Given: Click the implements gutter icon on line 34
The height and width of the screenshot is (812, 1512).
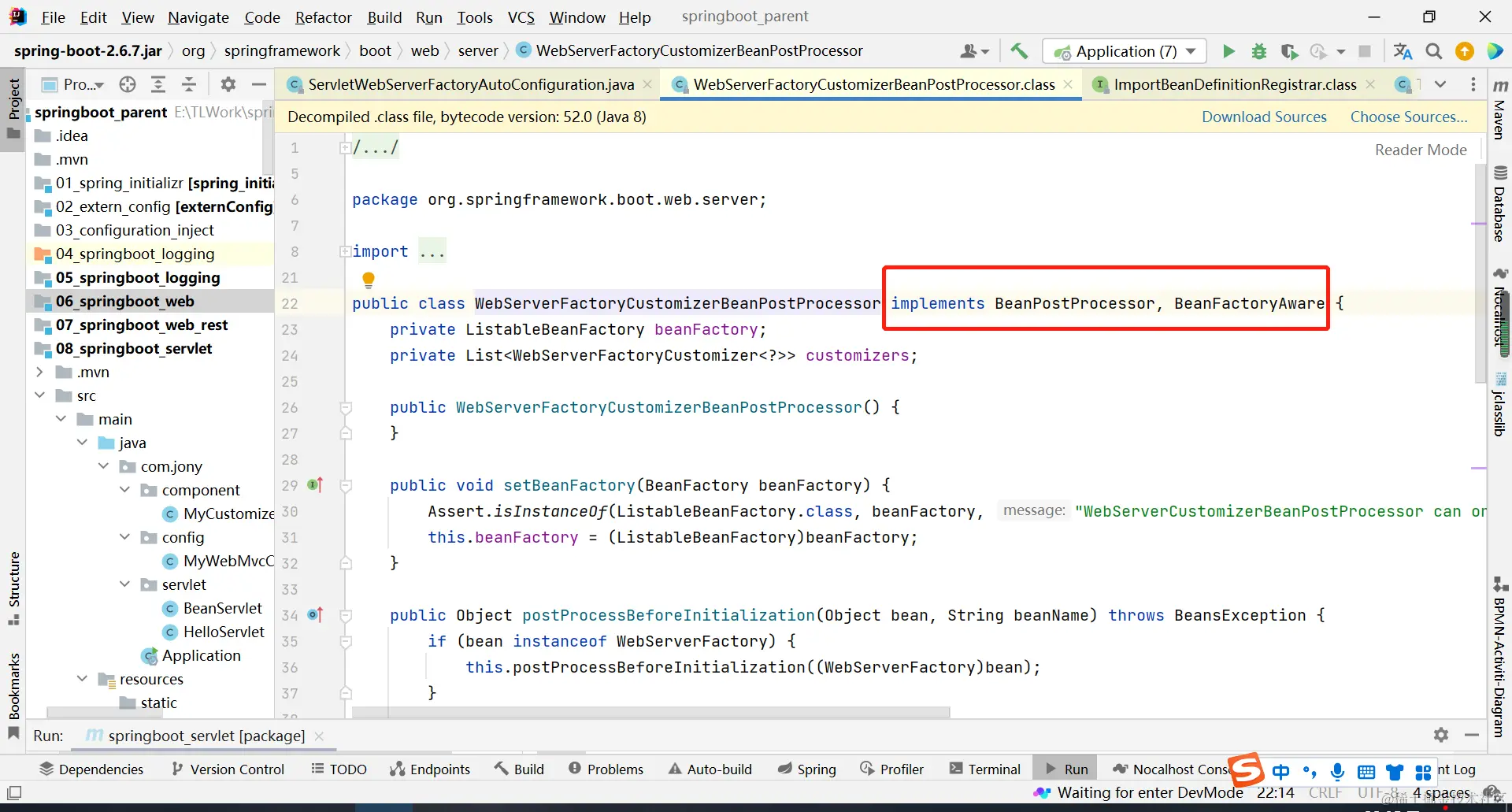Looking at the screenshot, I should point(315,615).
